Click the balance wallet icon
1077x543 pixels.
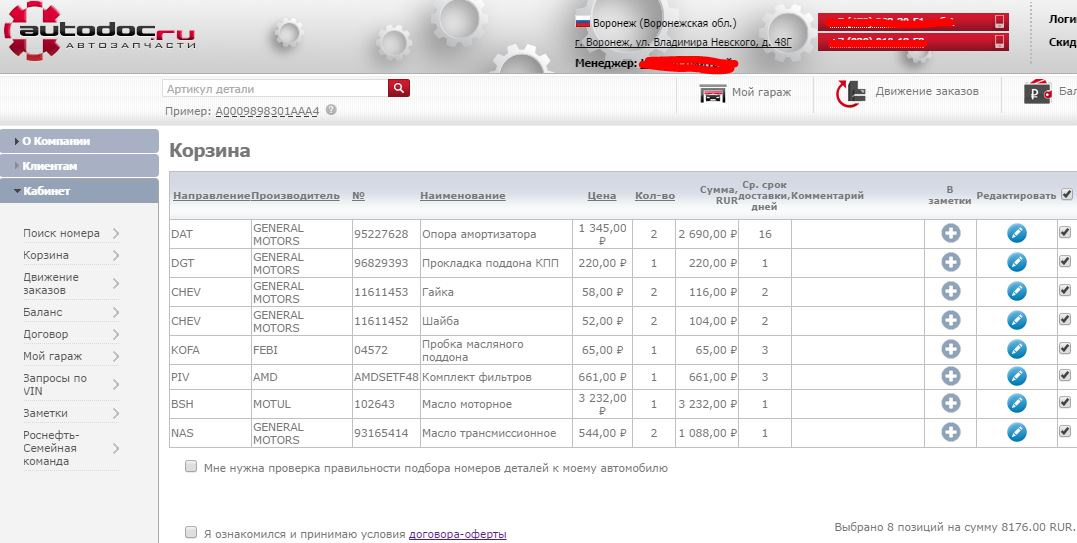pos(1038,92)
